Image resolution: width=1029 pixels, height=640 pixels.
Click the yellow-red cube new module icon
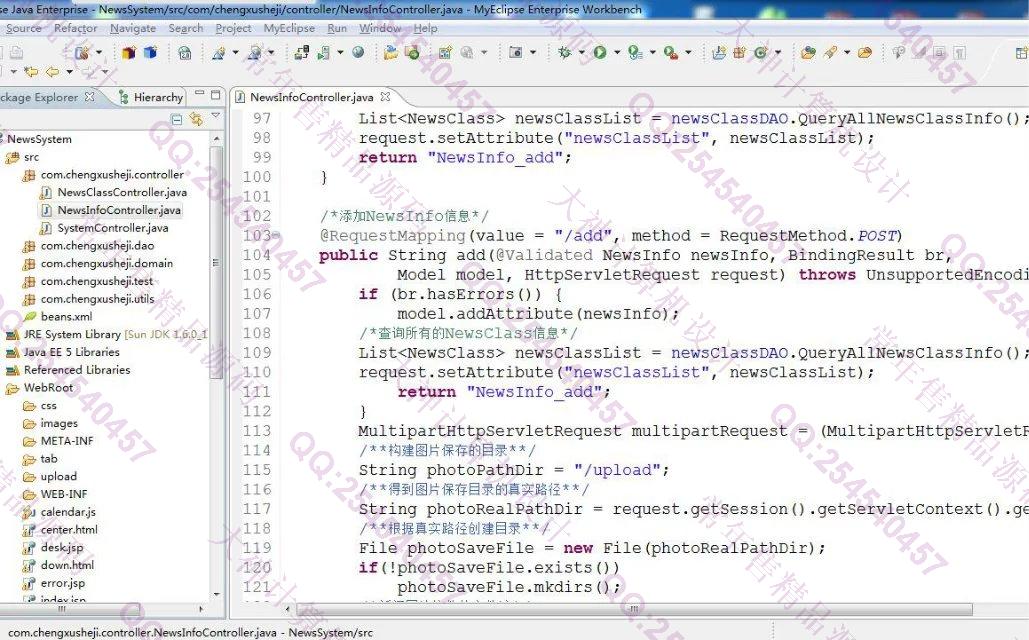coord(129,53)
